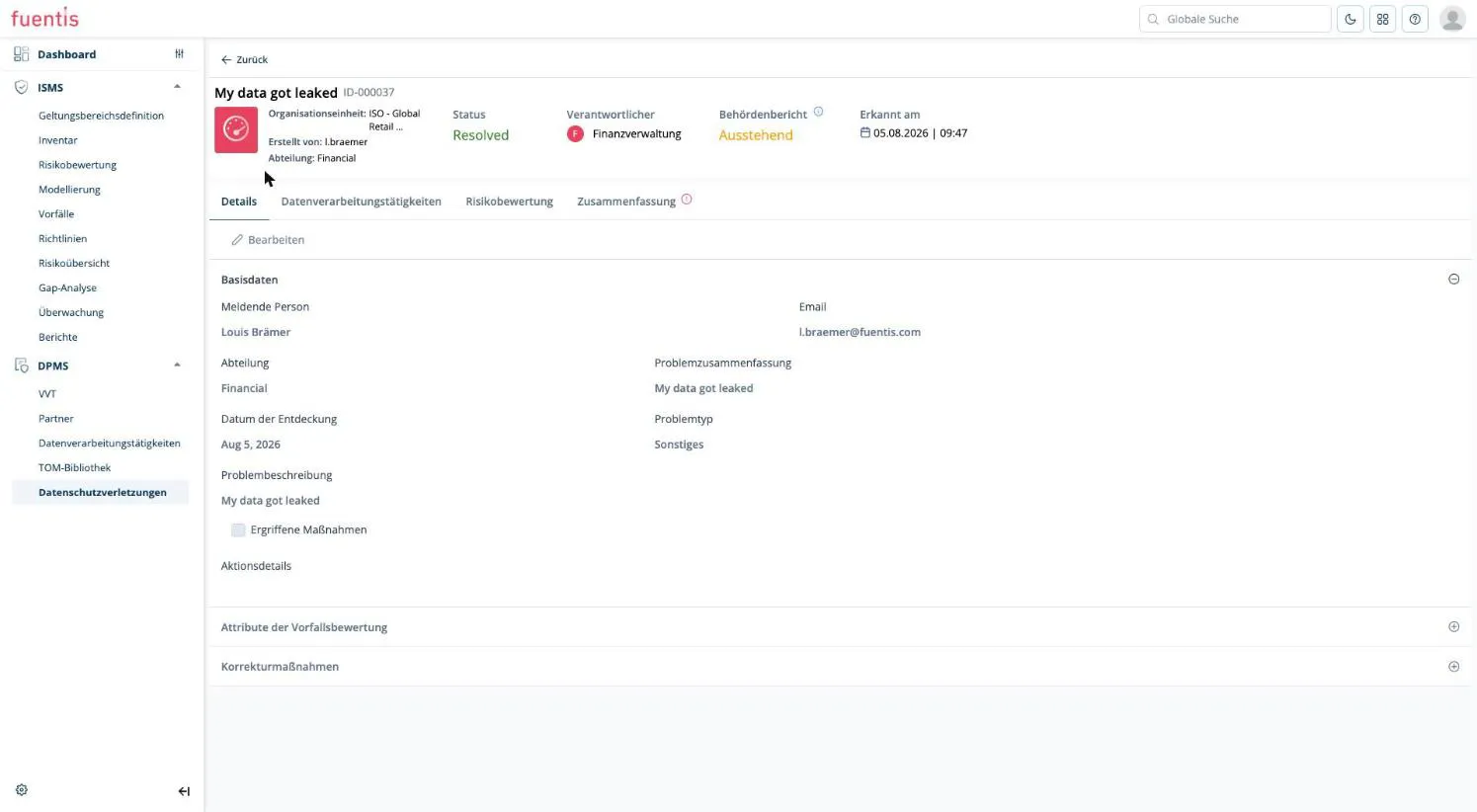The width and height of the screenshot is (1477, 812).
Task: Open Inventar in the sidebar
Action: coord(57,140)
